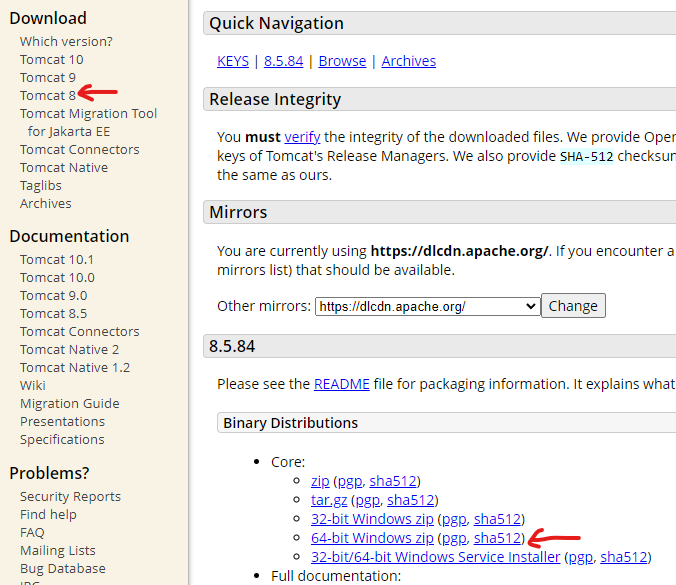The image size is (676, 585).
Task: Open the KEYS link
Action: click(233, 61)
